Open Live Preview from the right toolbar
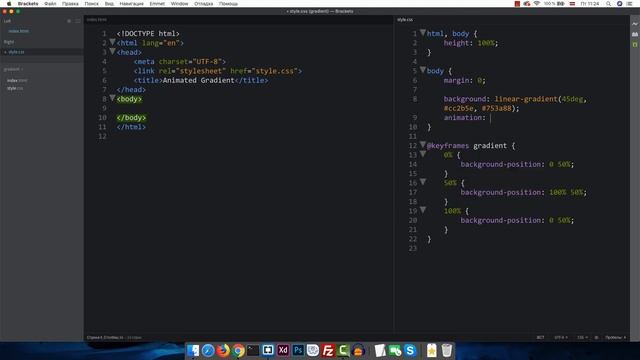This screenshot has width=640, height=360. (635, 24)
